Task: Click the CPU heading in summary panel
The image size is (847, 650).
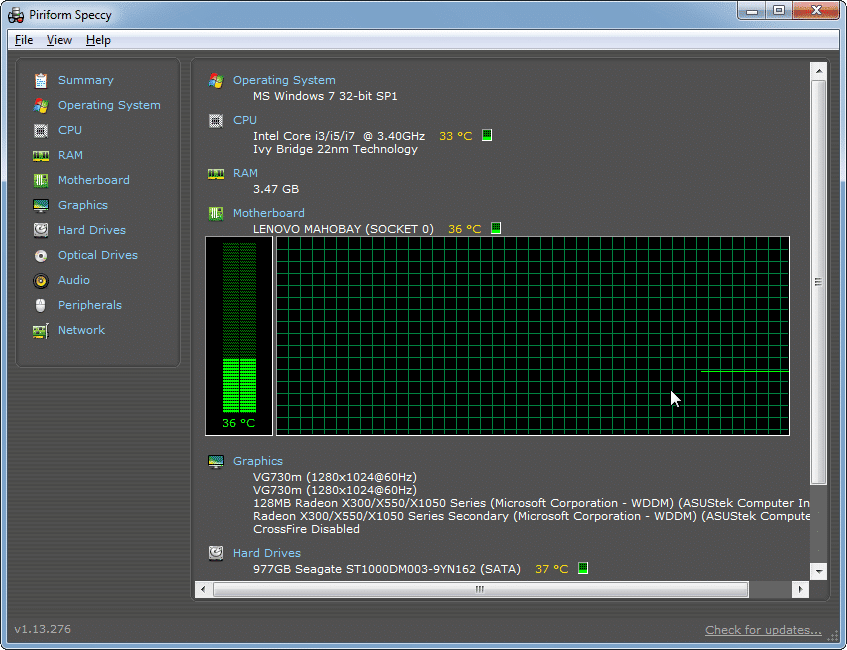Action: click(x=245, y=120)
